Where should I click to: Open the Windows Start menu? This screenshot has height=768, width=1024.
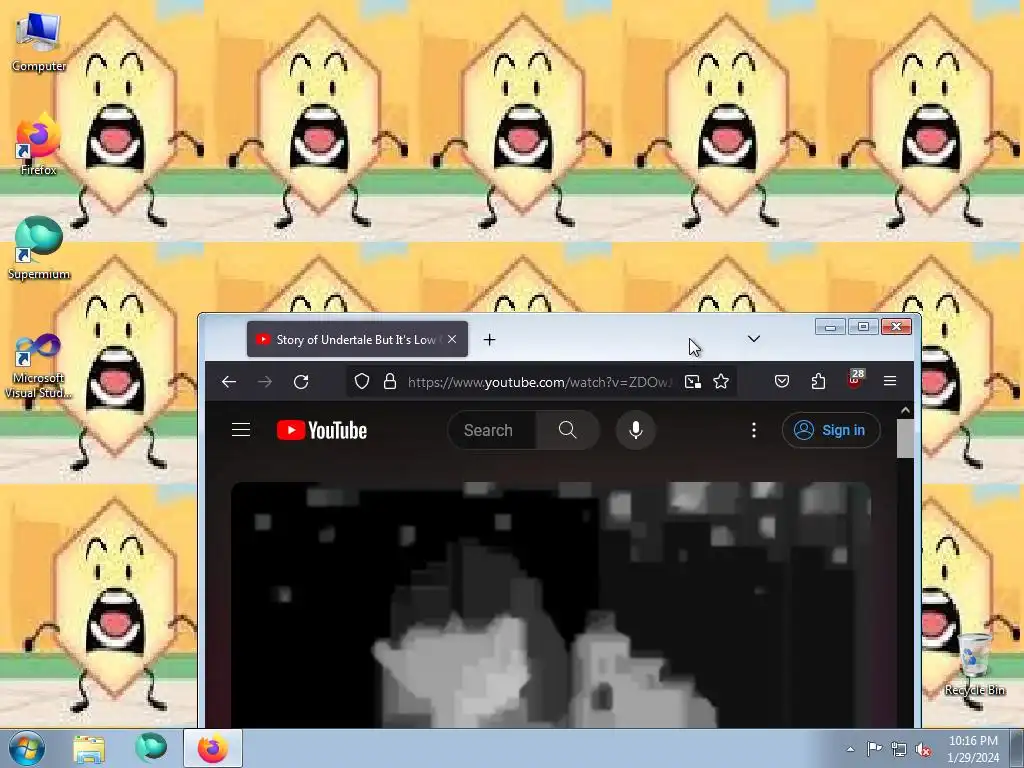pos(26,748)
